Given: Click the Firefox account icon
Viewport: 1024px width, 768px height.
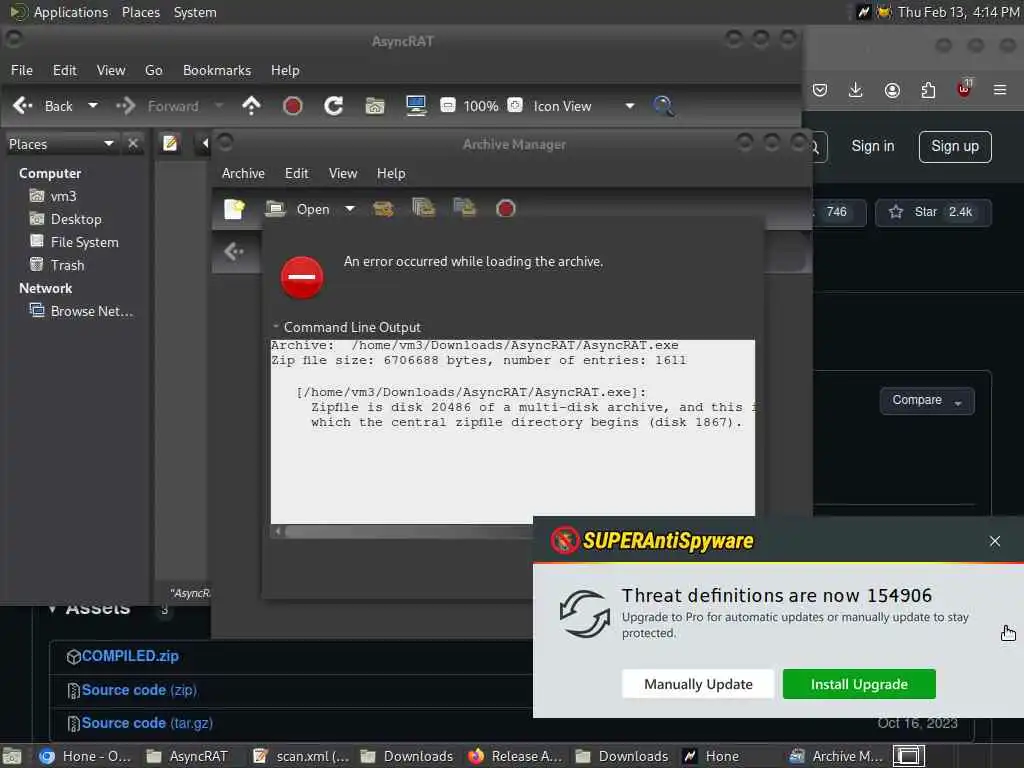Looking at the screenshot, I should (x=892, y=90).
